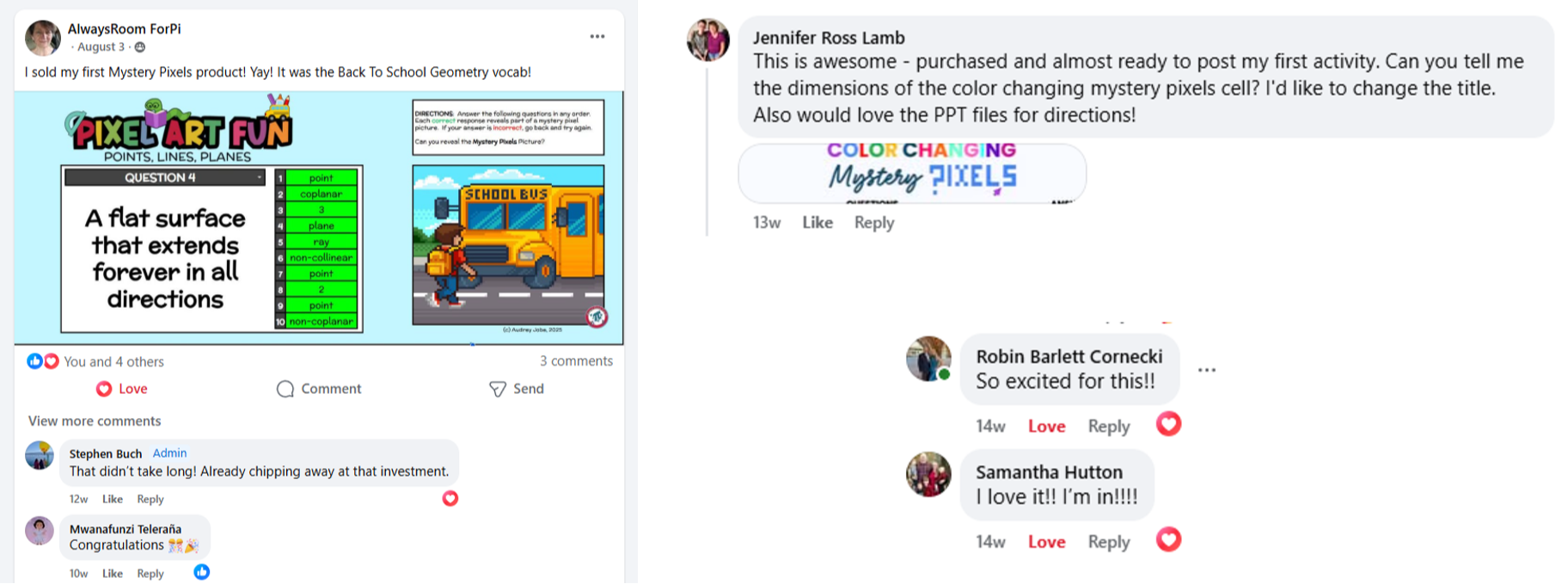The image size is (1568, 584).
Task: Expand View more comments
Action: point(95,421)
